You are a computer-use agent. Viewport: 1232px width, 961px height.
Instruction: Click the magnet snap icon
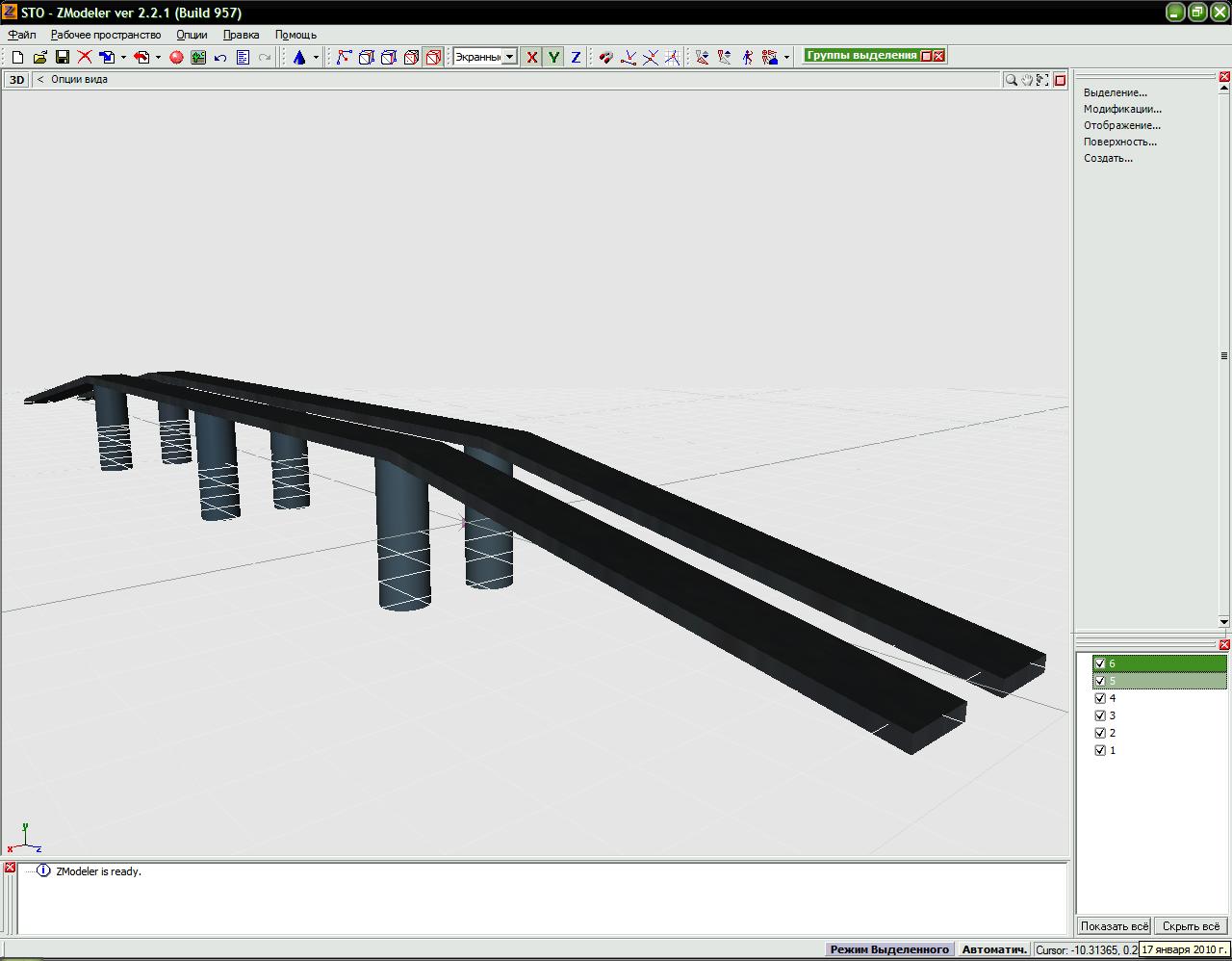click(605, 58)
